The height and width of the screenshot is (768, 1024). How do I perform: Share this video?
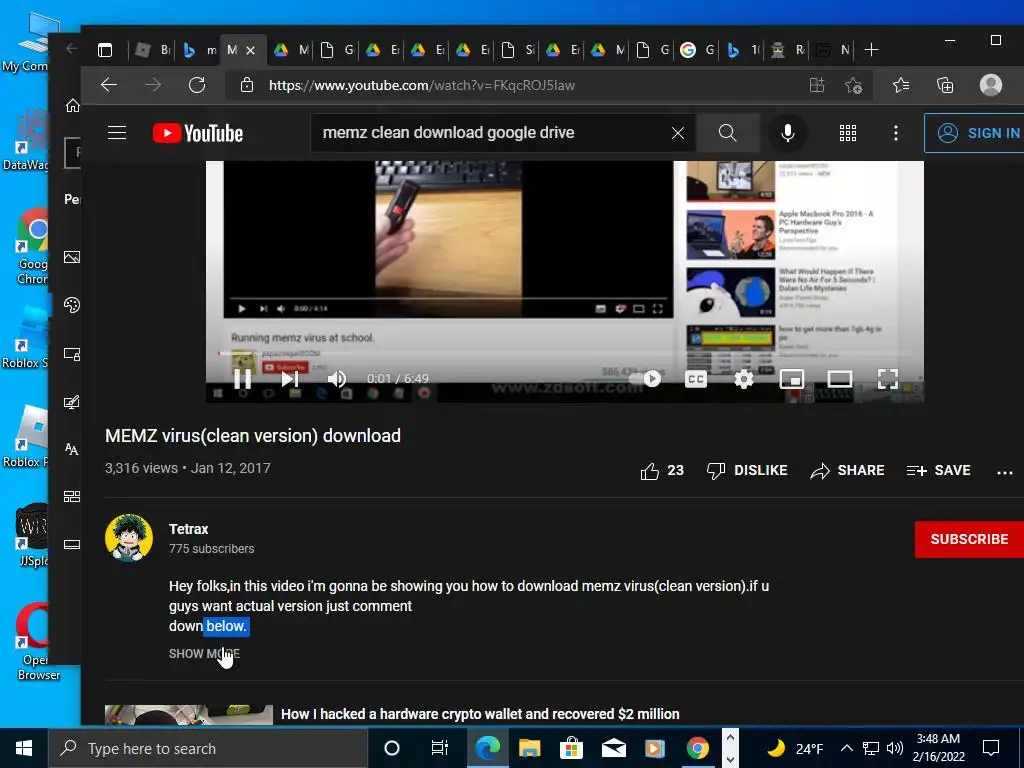pyautogui.click(x=847, y=470)
